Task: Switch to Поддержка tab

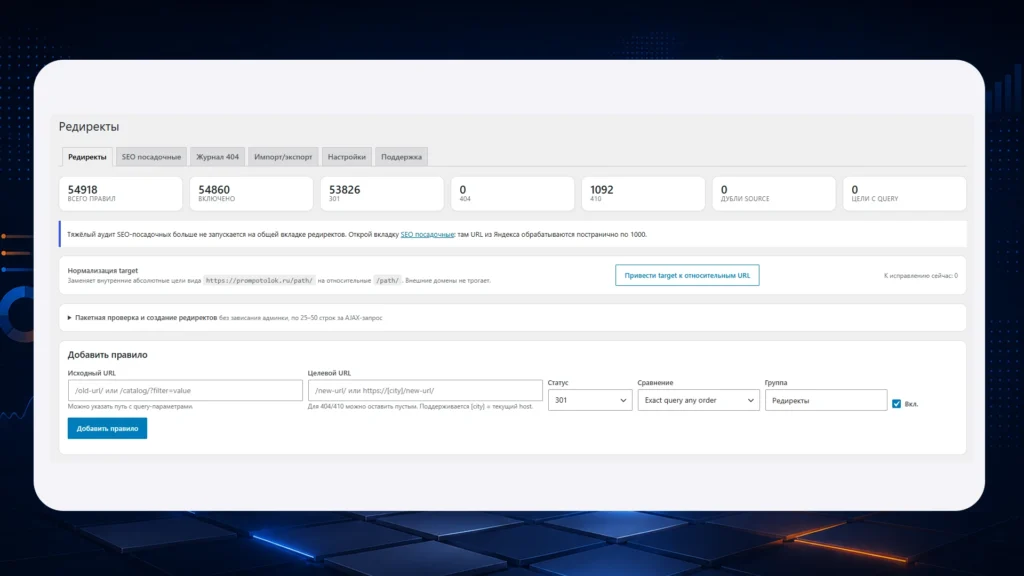Action: (401, 157)
